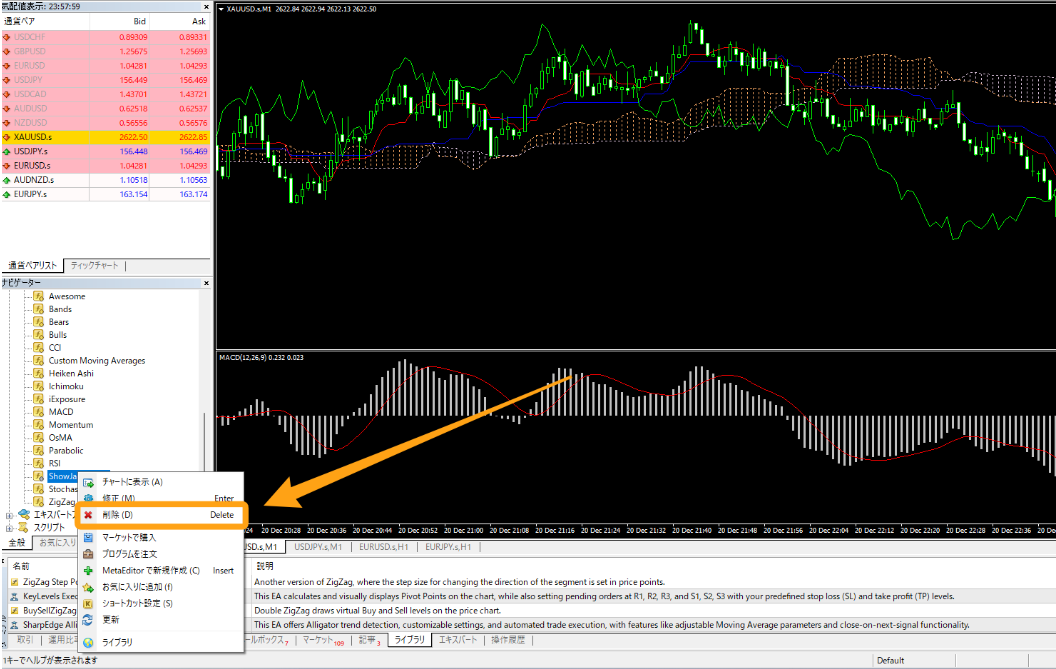Open chart menu arrow beside XAUUSD.s,M1 title
This screenshot has width=1056, height=669.
(221, 8)
